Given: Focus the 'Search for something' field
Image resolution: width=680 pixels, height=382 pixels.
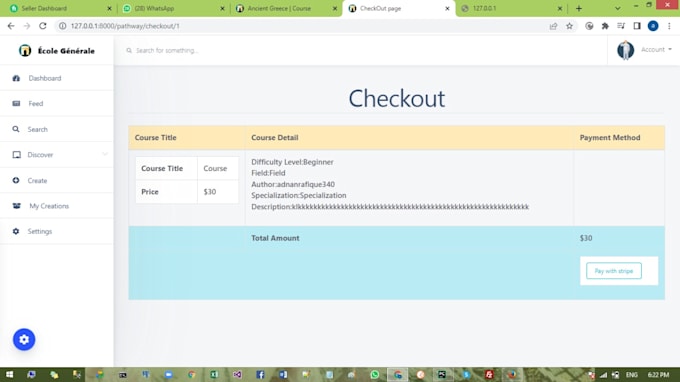Looking at the screenshot, I should click(x=167, y=51).
